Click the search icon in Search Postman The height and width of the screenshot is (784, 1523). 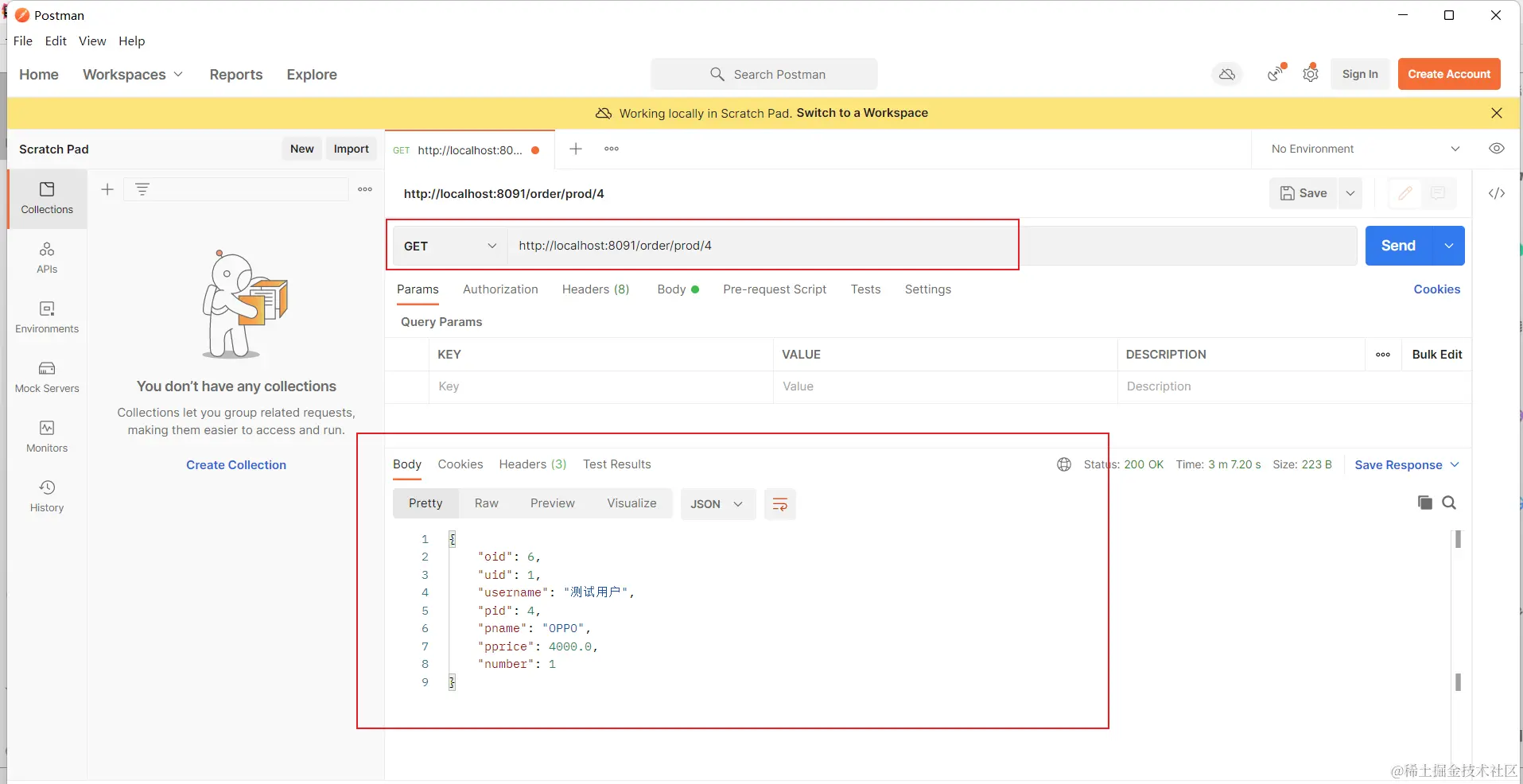pyautogui.click(x=717, y=74)
